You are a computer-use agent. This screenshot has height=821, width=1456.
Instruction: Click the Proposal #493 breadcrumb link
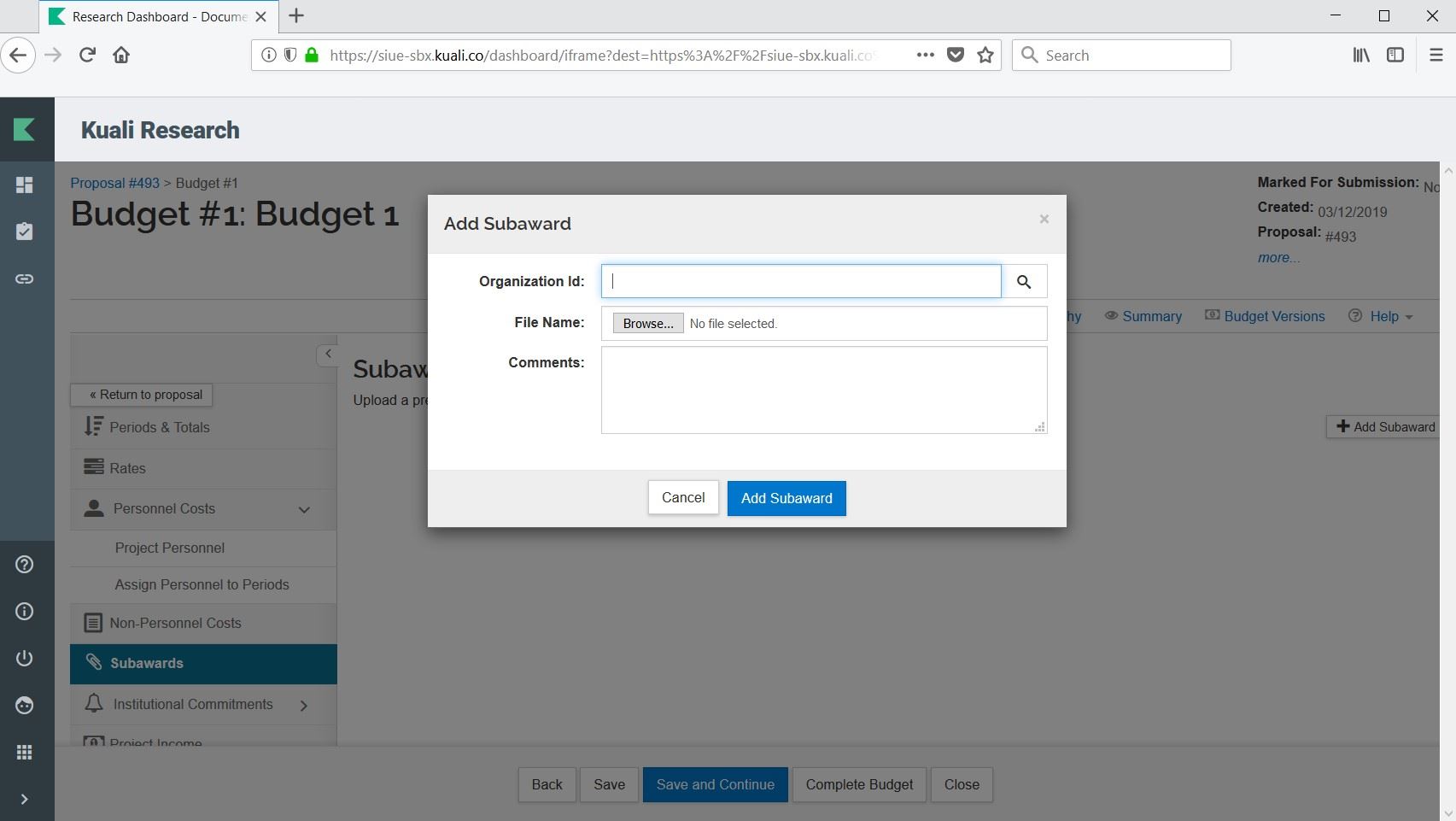(x=114, y=184)
